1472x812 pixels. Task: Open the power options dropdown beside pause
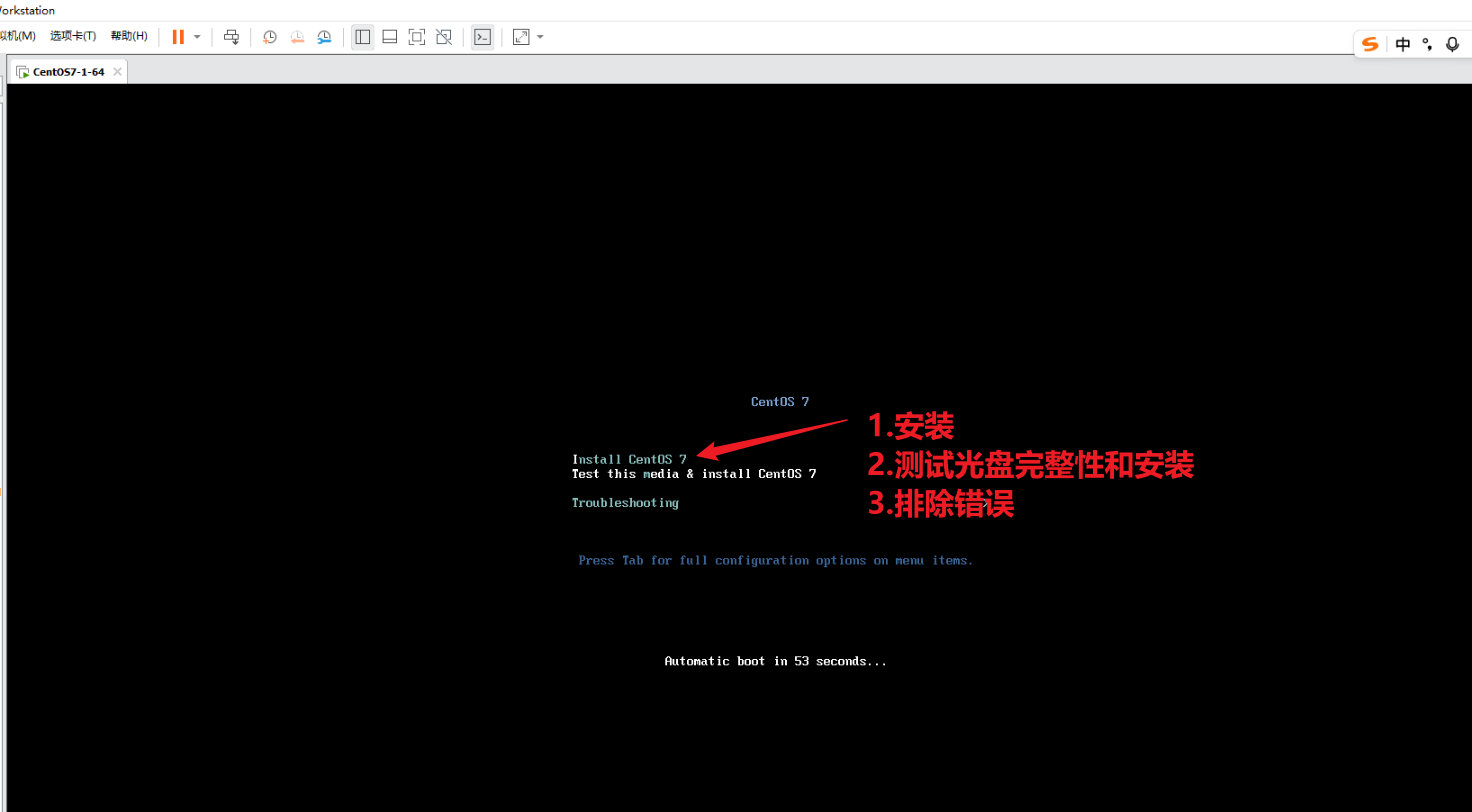click(197, 37)
